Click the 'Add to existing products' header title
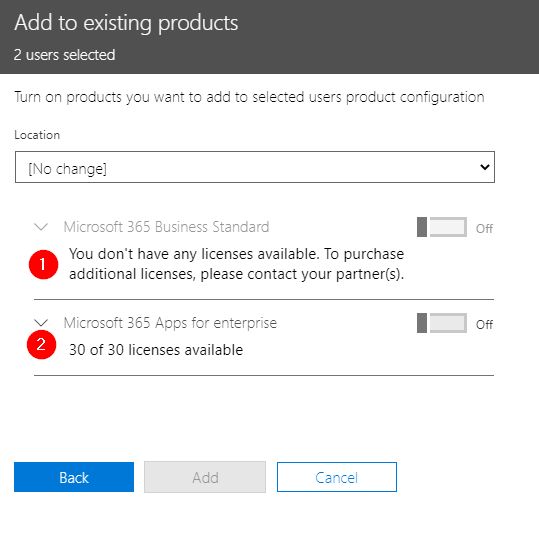 pyautogui.click(x=126, y=23)
